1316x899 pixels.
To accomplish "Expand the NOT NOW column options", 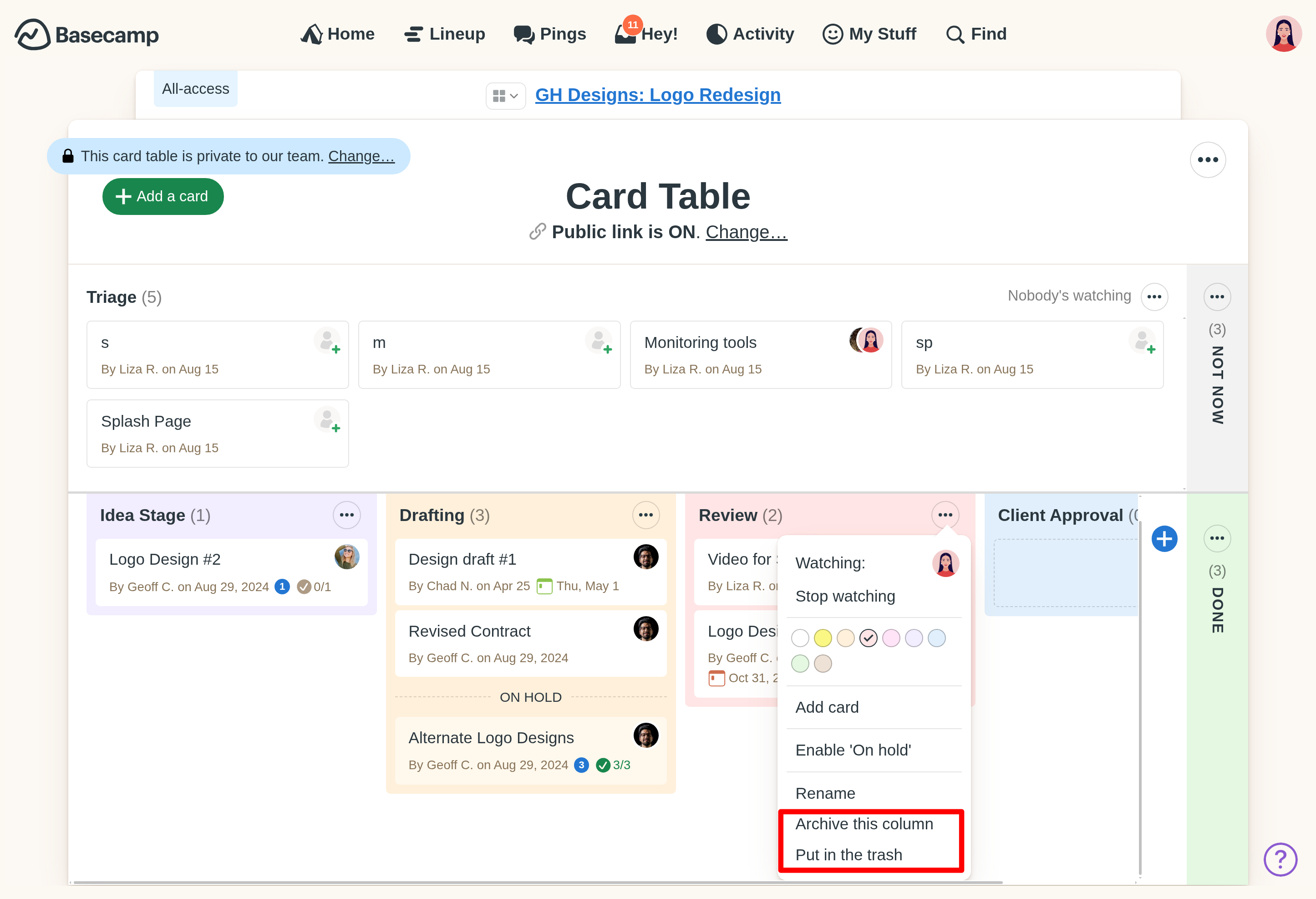I will click(x=1217, y=297).
